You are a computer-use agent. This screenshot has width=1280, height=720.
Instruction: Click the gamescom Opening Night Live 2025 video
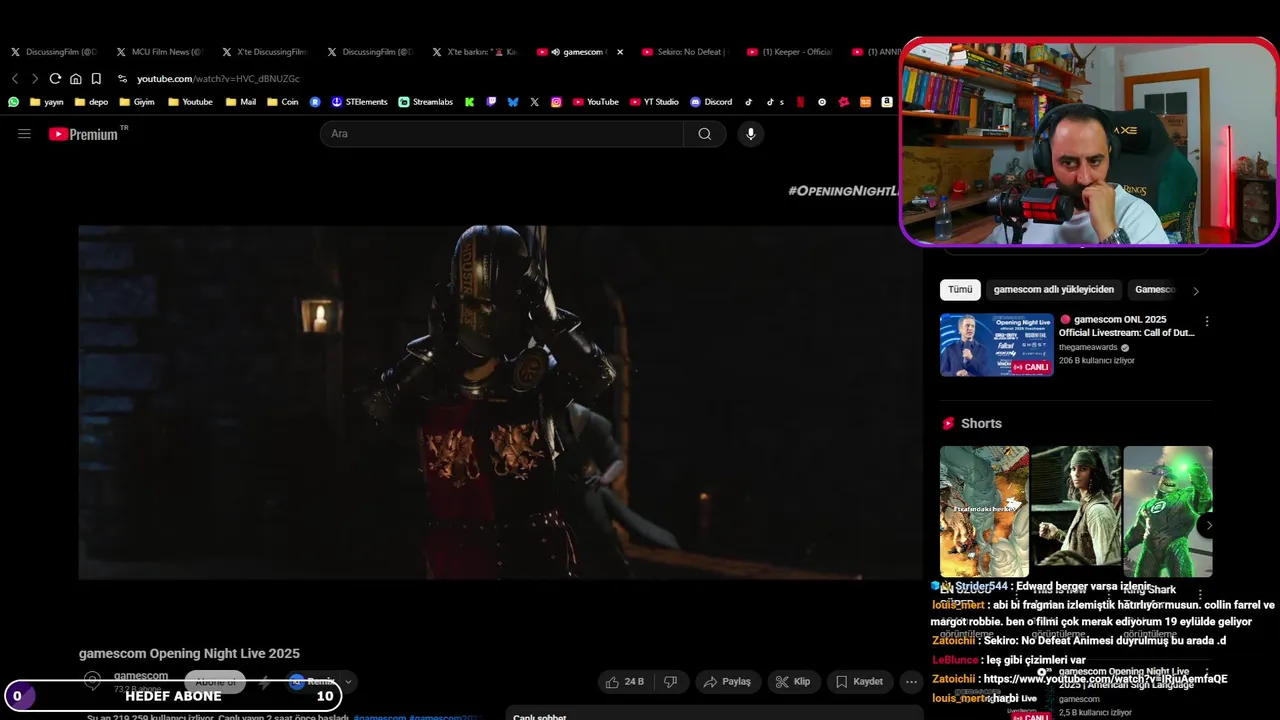pos(500,402)
